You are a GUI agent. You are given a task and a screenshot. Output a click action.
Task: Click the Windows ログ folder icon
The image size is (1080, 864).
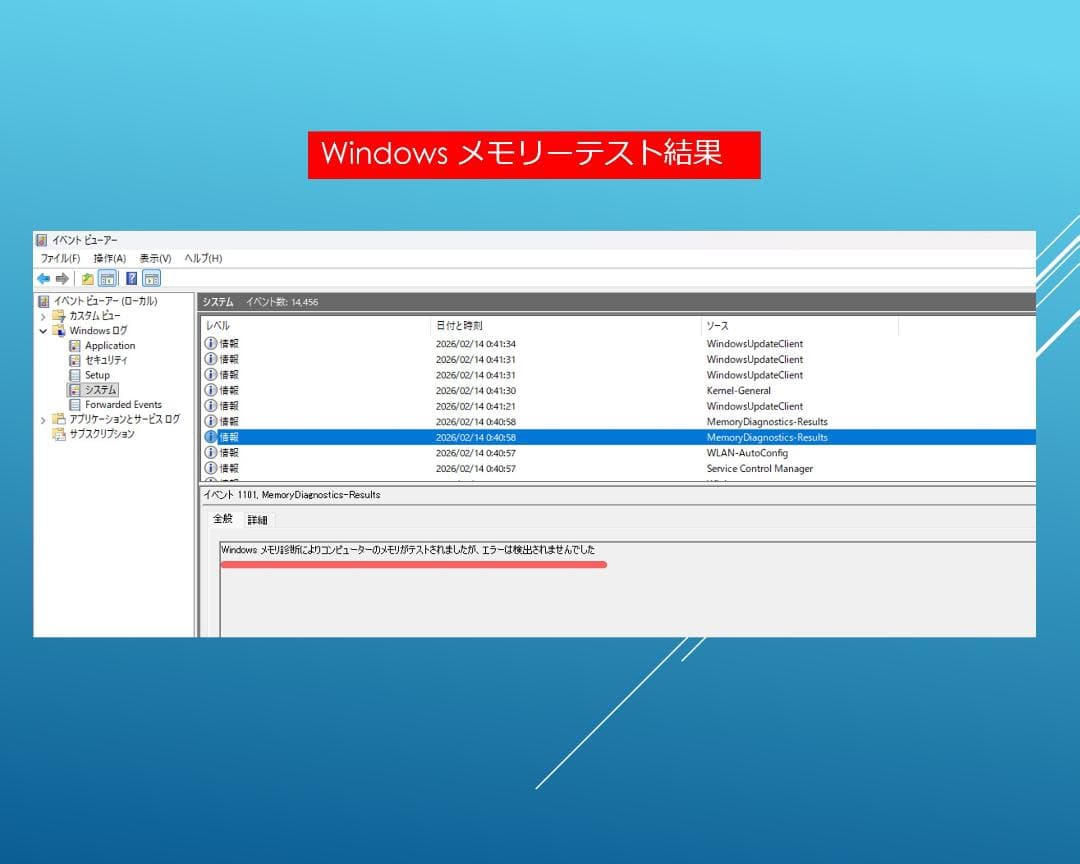59,331
